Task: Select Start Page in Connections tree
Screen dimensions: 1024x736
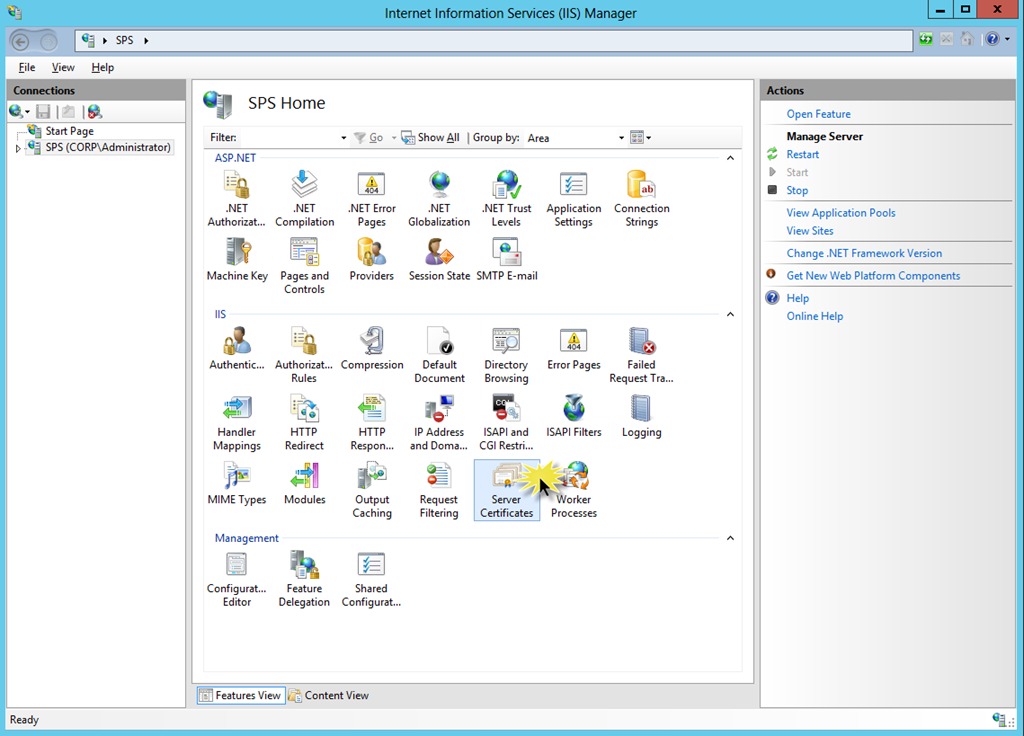Action: click(69, 131)
